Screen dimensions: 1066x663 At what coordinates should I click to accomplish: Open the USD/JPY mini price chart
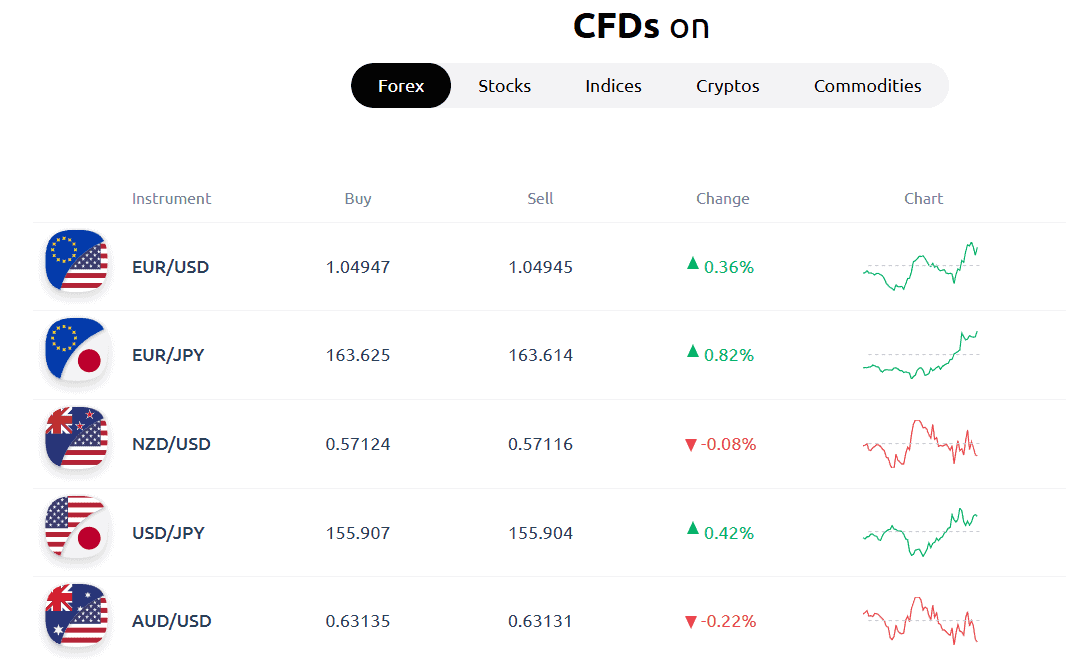[x=921, y=532]
